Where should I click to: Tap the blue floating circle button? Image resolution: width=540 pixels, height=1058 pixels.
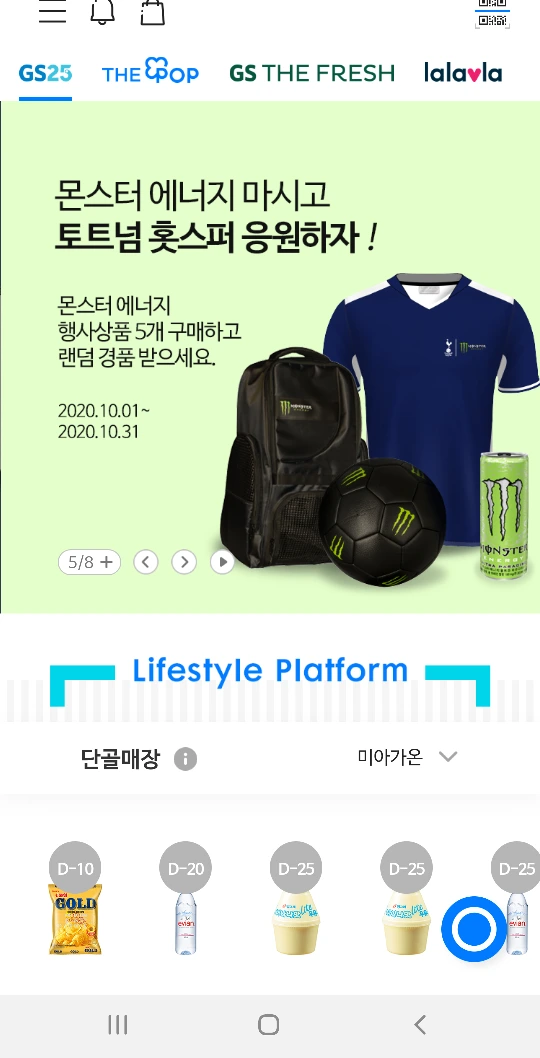[473, 929]
